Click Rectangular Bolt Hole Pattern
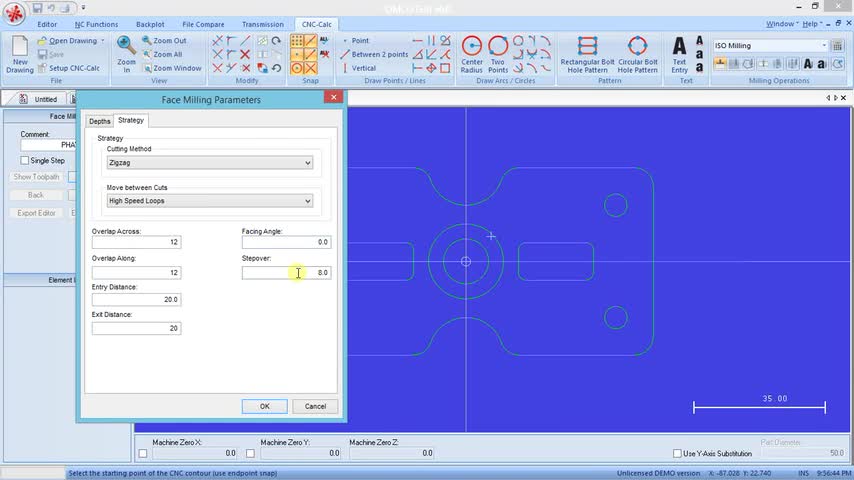 pos(587,54)
